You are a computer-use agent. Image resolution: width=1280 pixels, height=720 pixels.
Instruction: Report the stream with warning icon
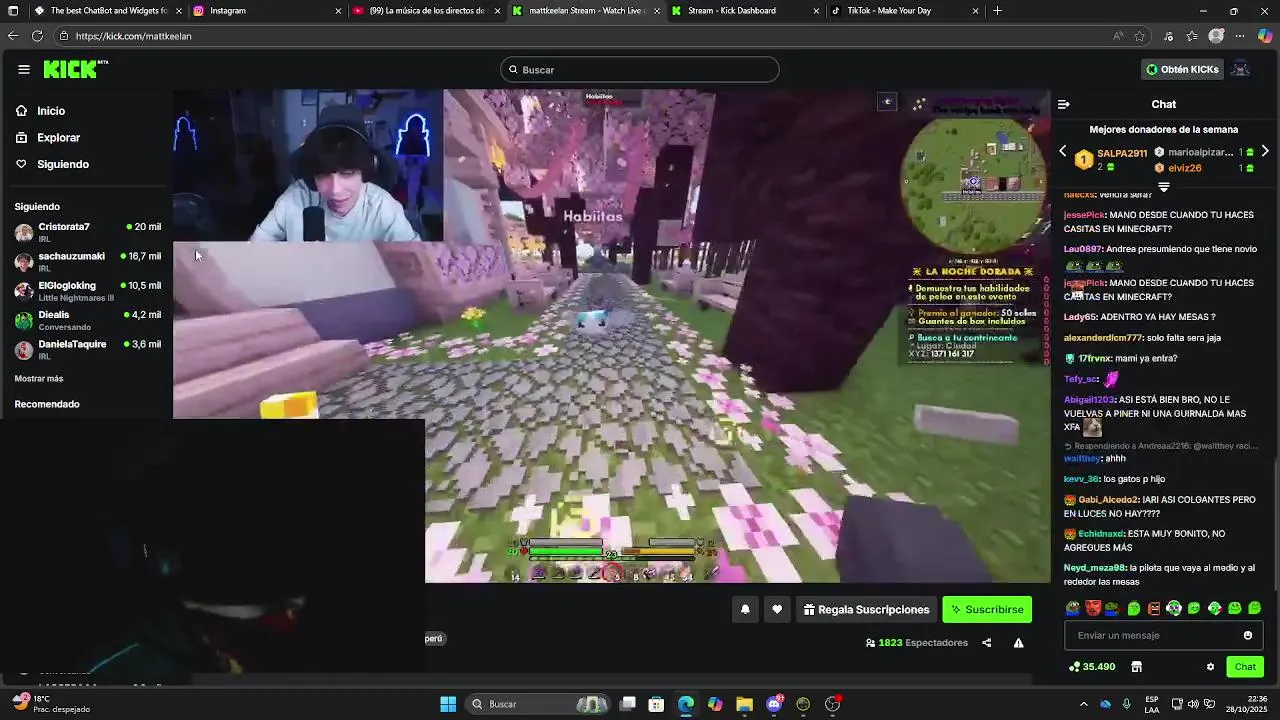1019,643
